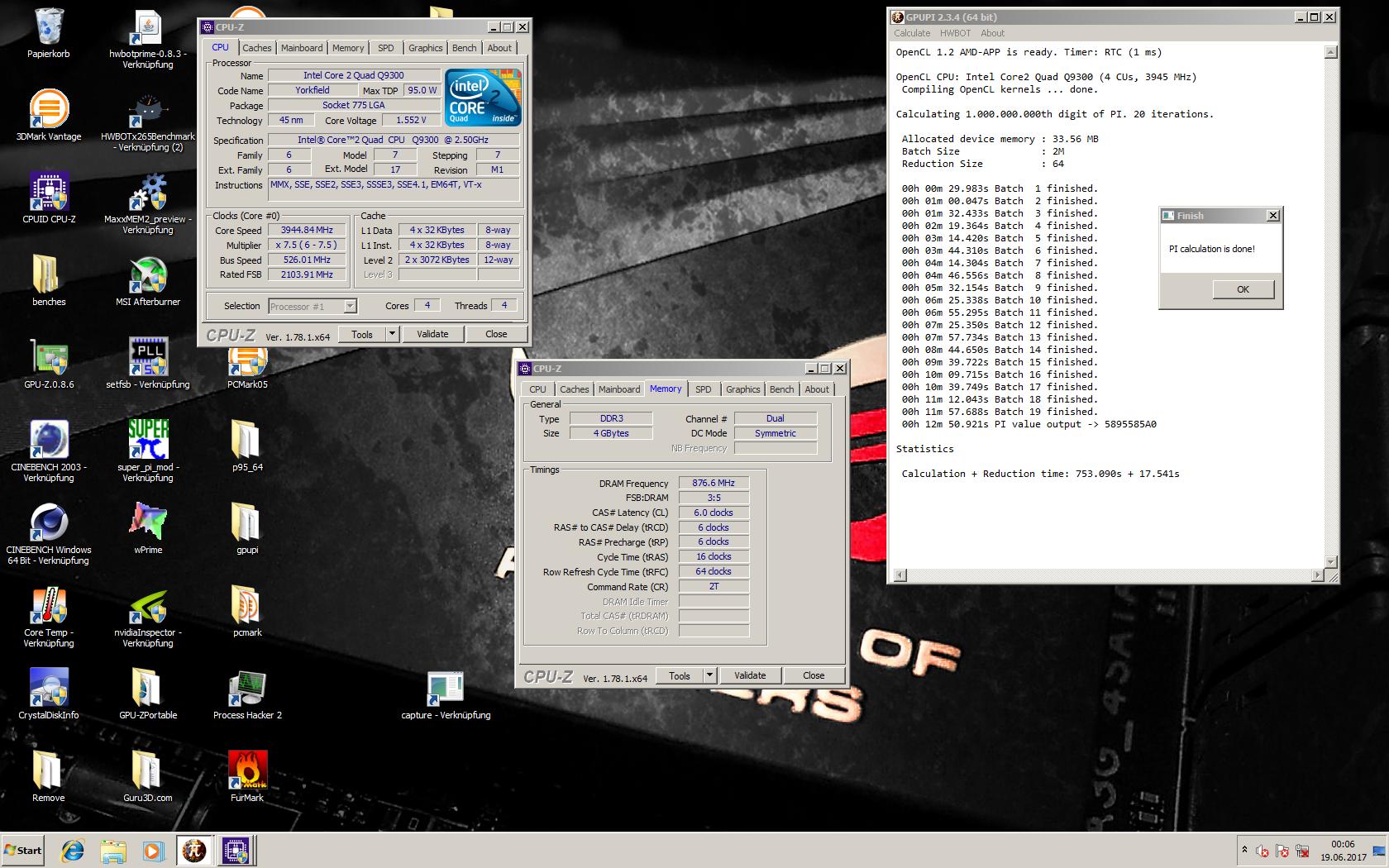Screen dimensions: 1389x868
Task: Launch the MSI Afterburner desktop icon
Action: [x=148, y=281]
